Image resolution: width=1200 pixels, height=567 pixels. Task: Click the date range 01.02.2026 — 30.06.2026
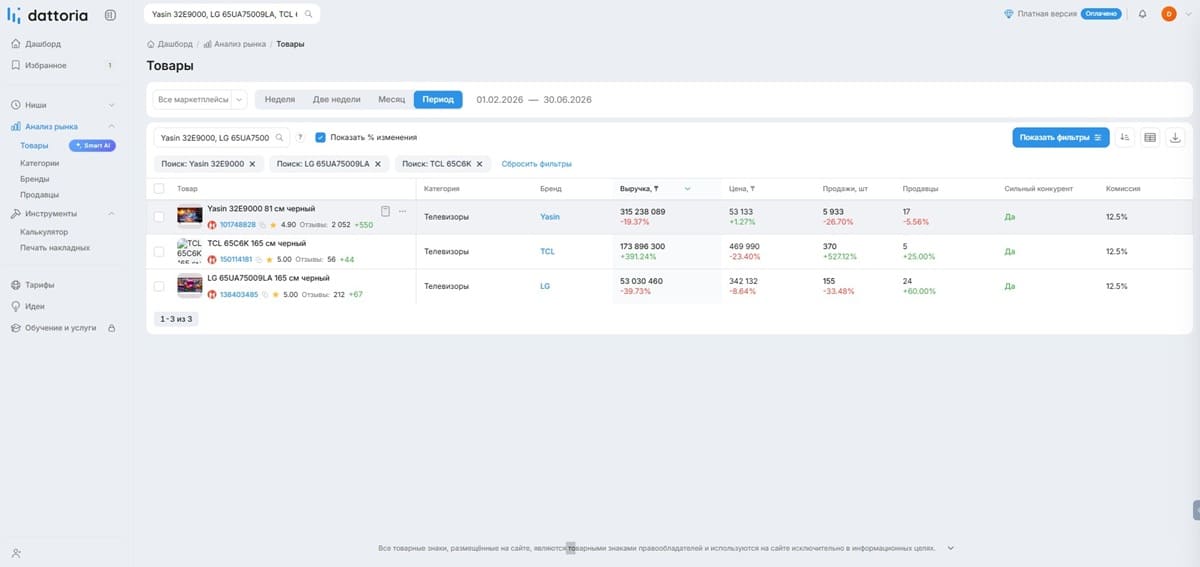pos(534,99)
